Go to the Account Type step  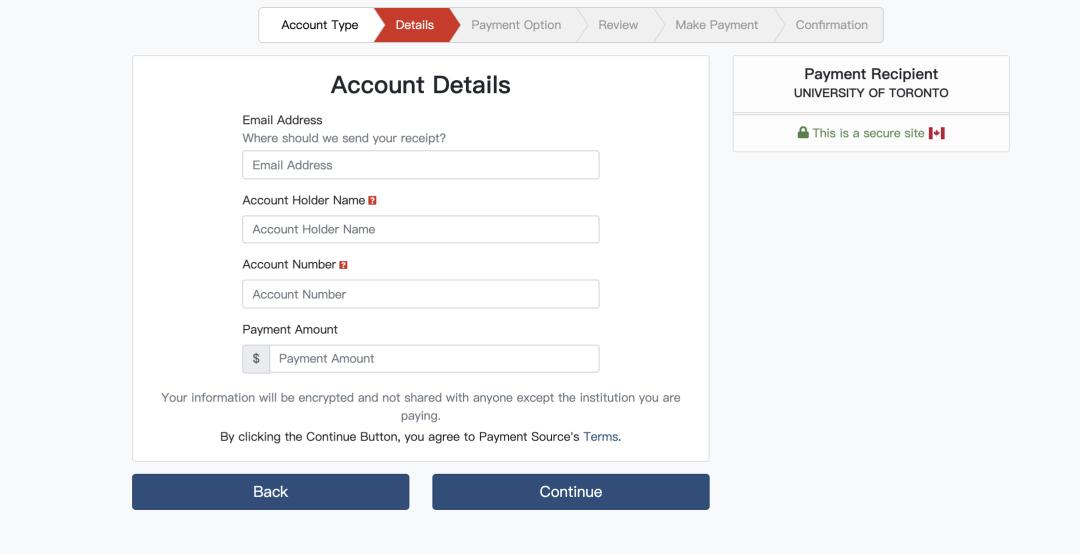(x=319, y=25)
